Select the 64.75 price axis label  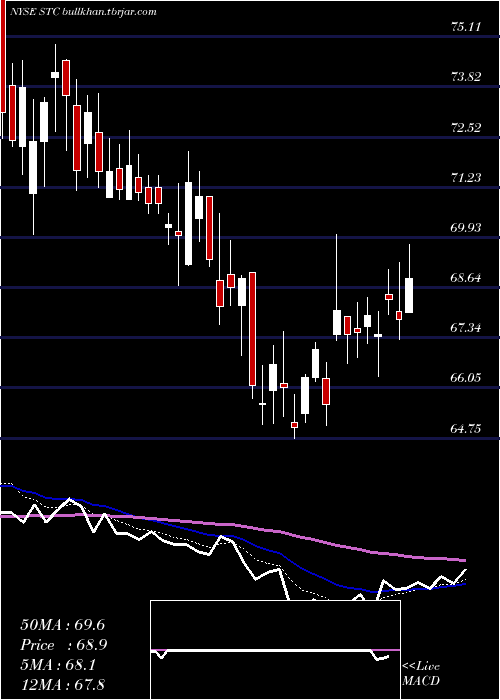tap(466, 429)
